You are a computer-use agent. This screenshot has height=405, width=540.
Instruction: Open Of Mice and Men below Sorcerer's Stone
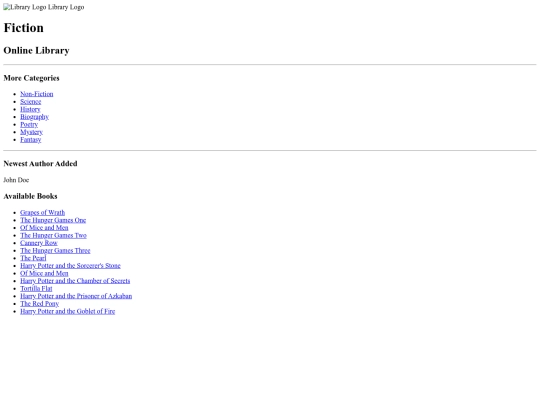coord(44,273)
